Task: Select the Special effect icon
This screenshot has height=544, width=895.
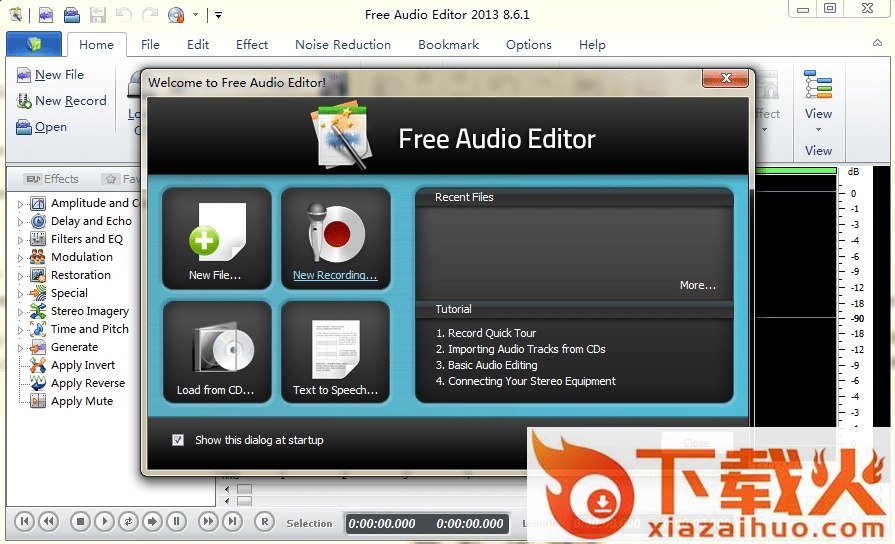Action: click(38, 293)
